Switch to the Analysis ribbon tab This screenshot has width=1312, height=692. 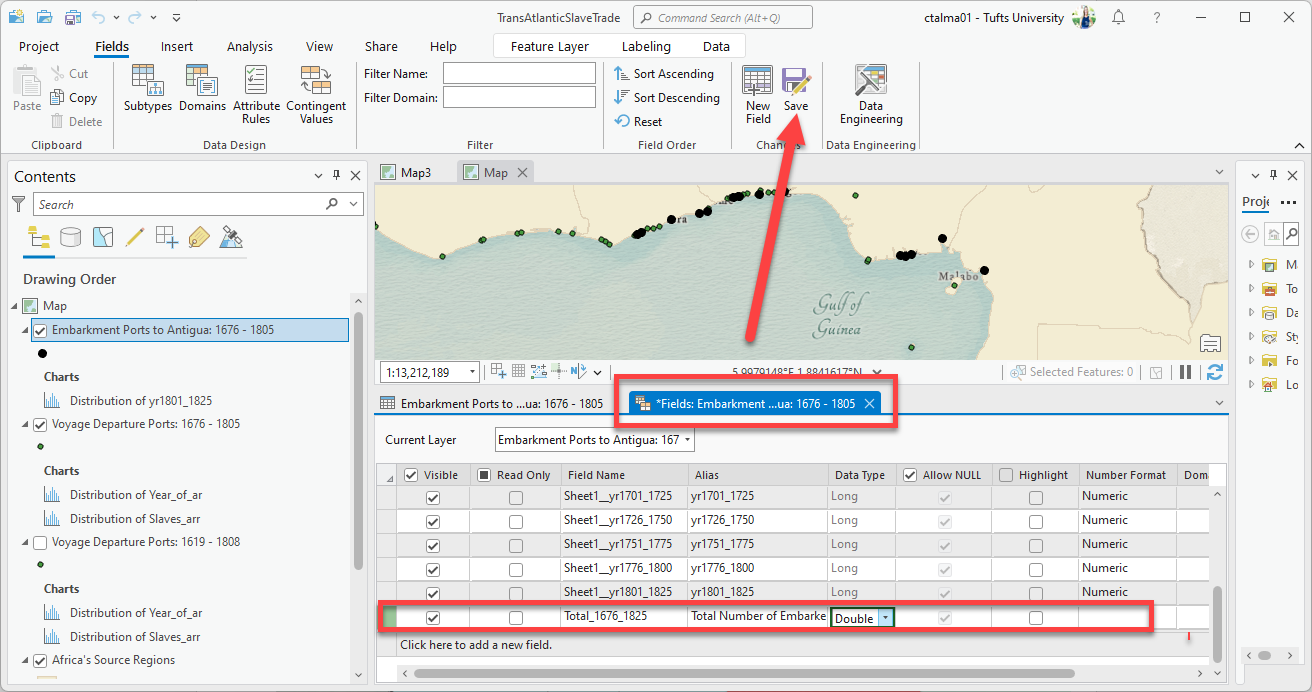tap(249, 47)
